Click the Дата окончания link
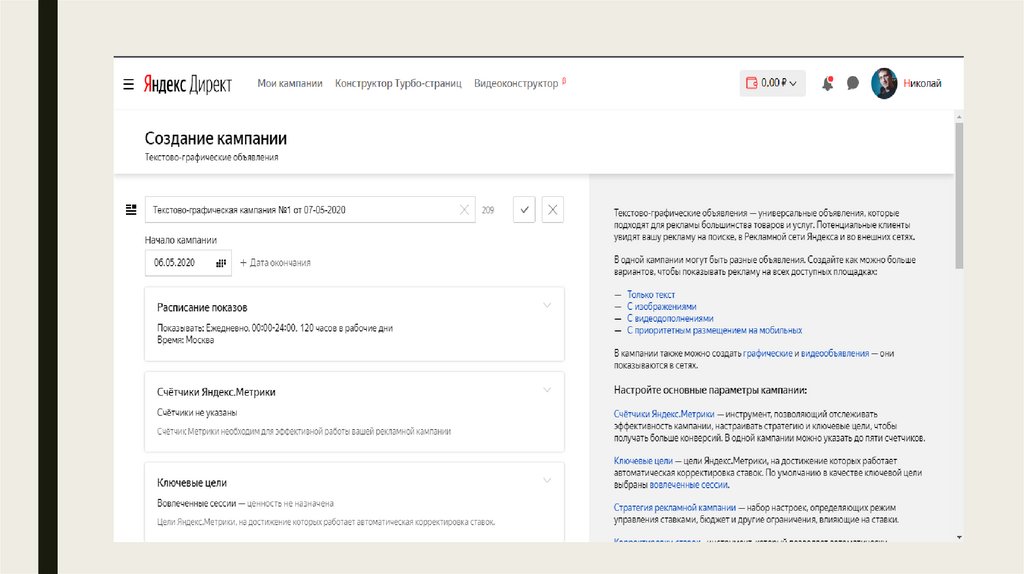 [275, 263]
